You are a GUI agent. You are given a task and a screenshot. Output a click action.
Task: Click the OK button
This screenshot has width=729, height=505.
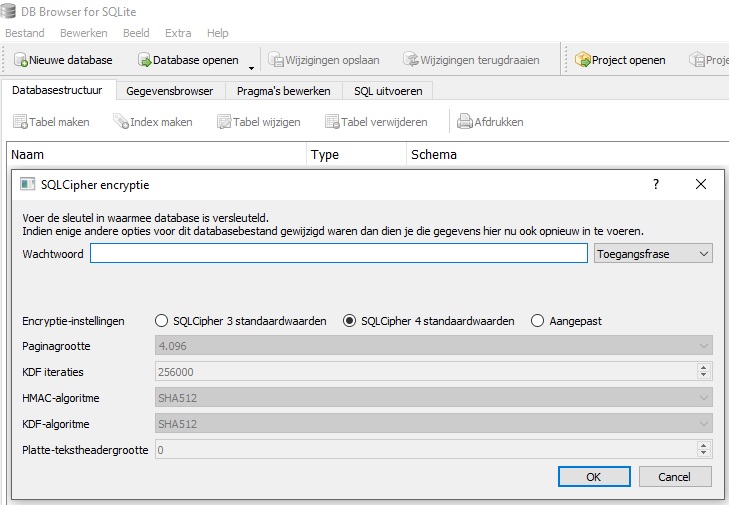pos(594,477)
